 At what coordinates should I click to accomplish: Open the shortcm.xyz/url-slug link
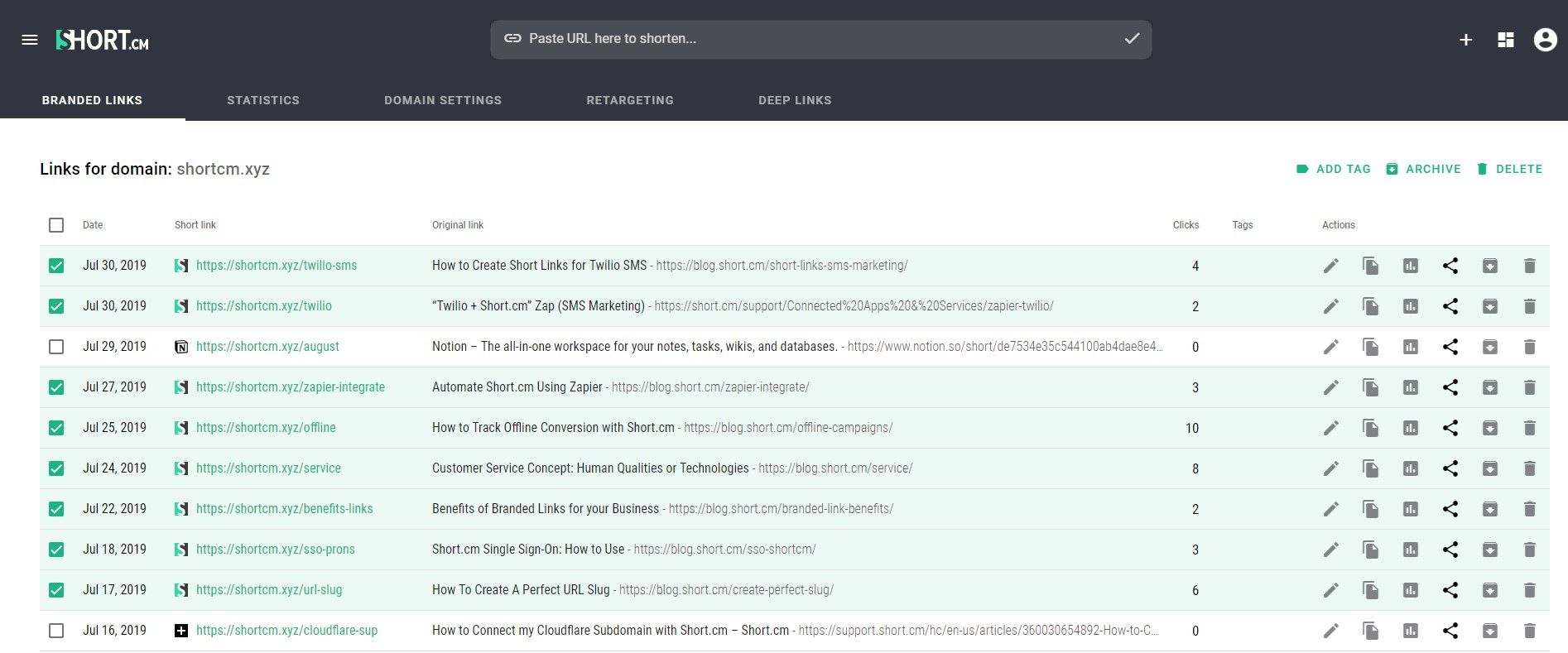tap(269, 590)
